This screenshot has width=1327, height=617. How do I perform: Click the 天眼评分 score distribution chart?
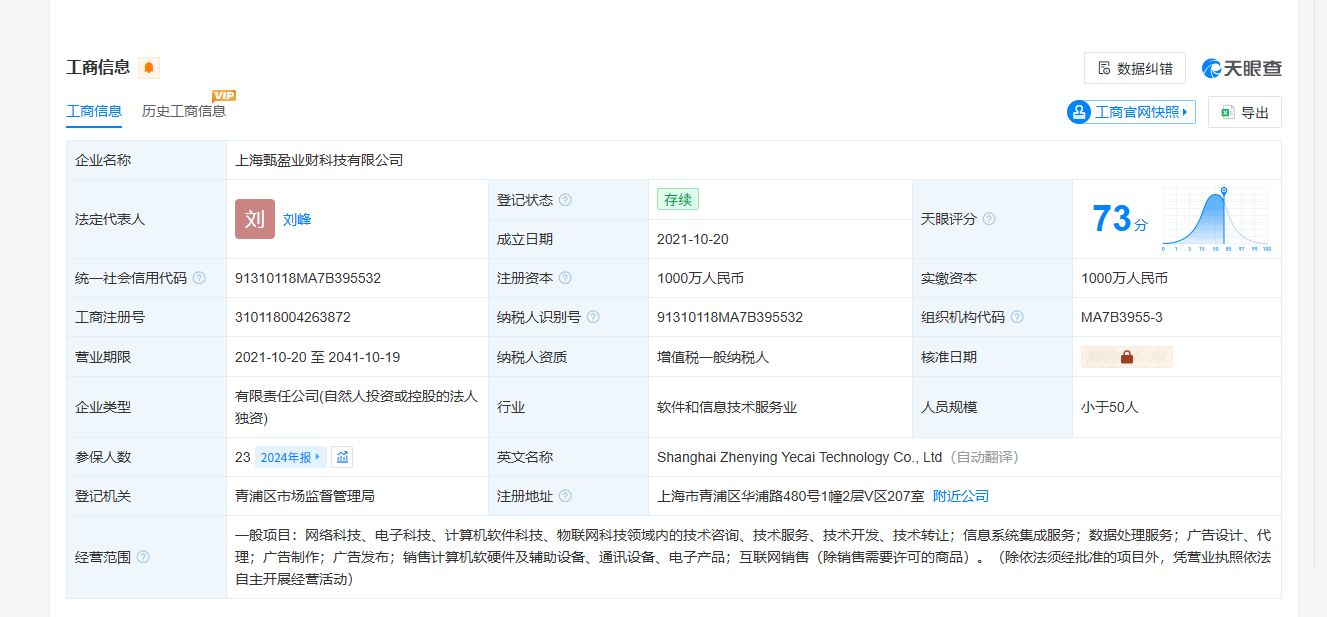point(1215,219)
